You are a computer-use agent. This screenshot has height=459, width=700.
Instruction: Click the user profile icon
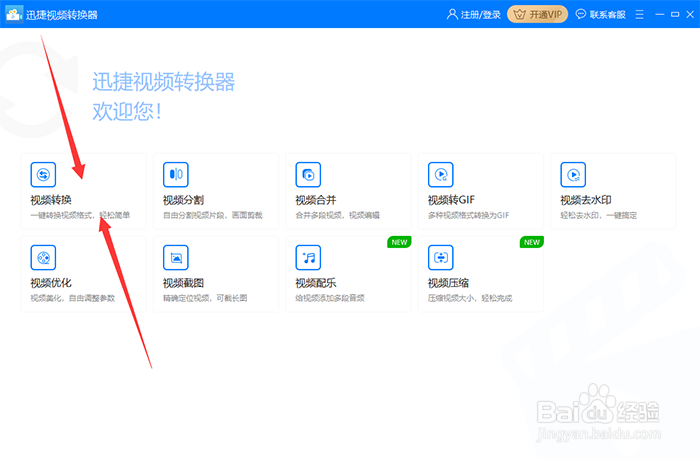(x=452, y=14)
